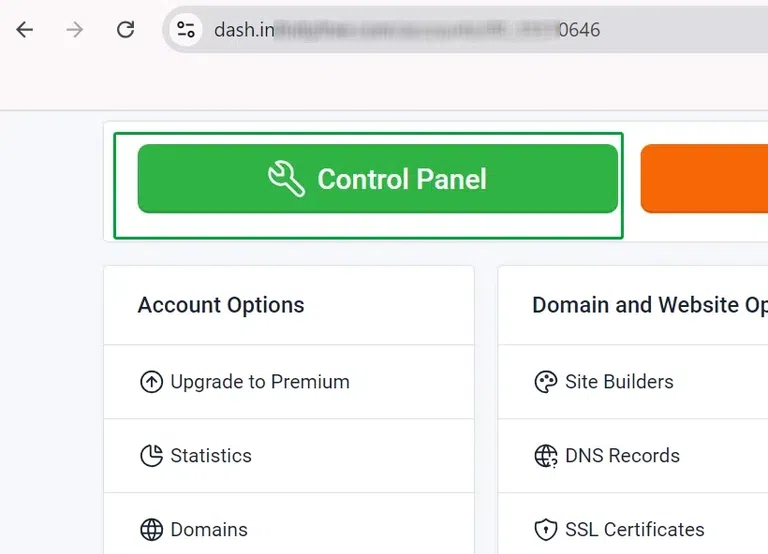Click the Statistics pie chart icon

(151, 456)
